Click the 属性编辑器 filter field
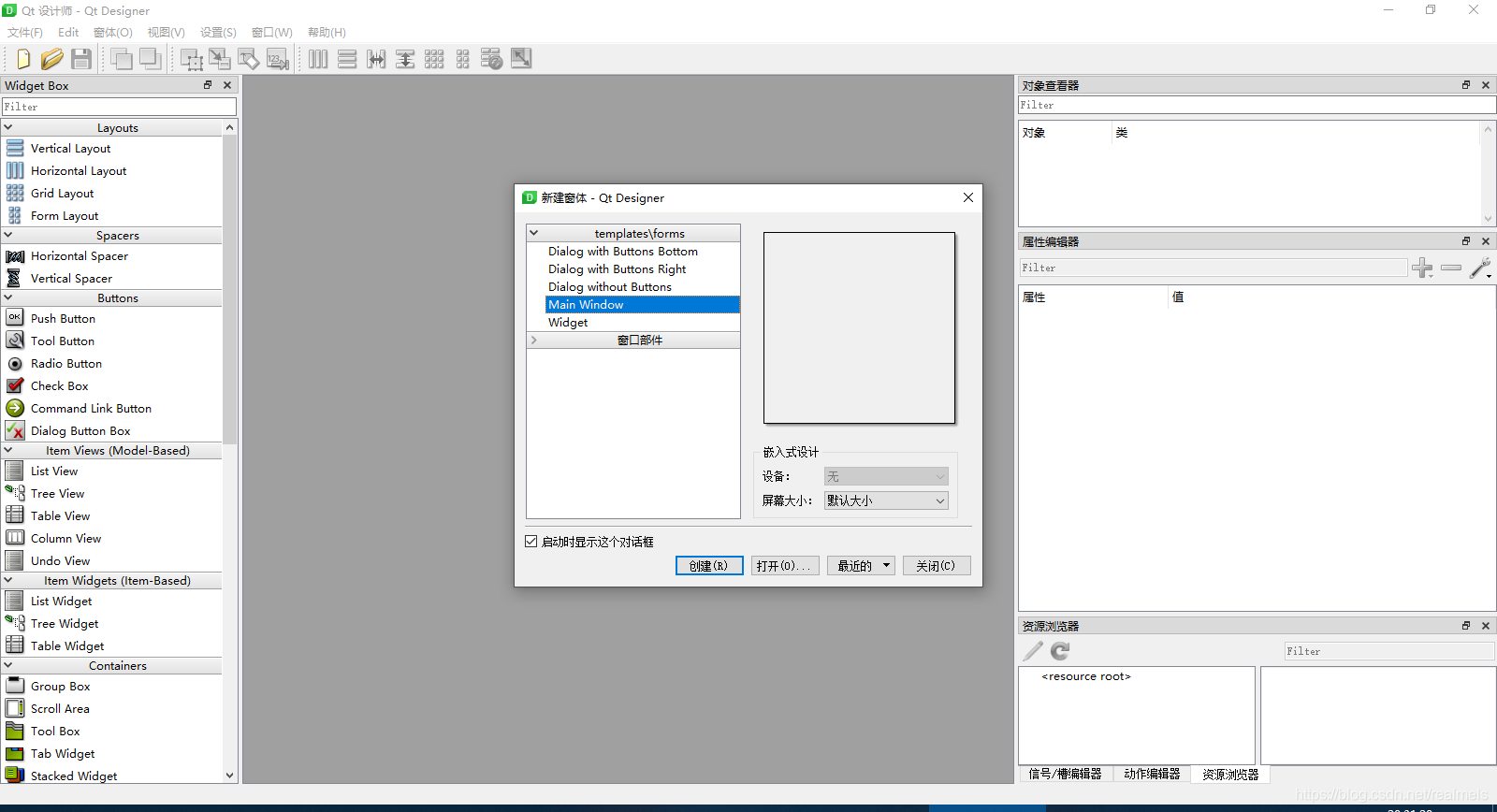The height and width of the screenshot is (812, 1497). click(1213, 268)
